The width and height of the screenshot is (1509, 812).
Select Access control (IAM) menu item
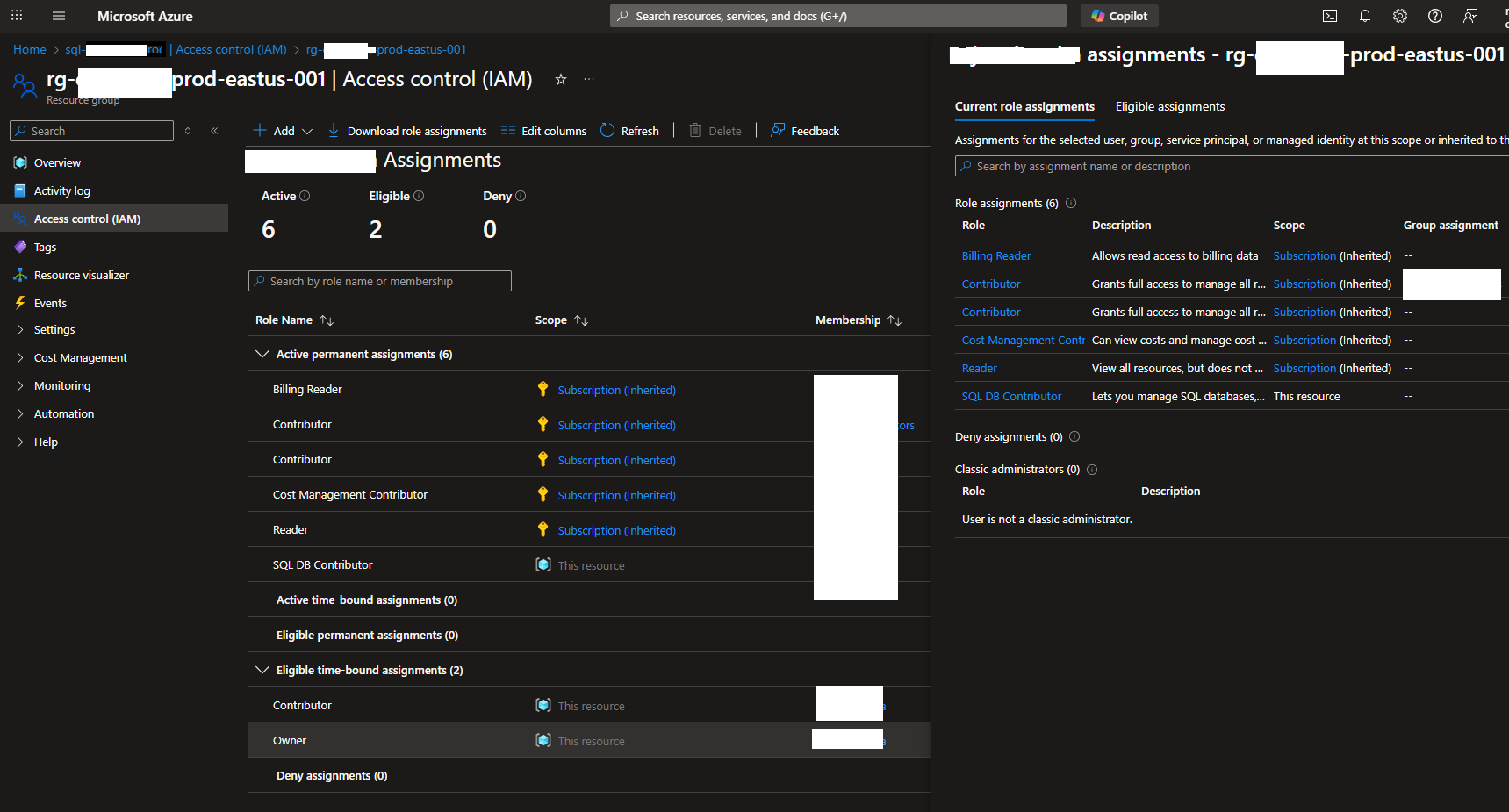point(114,219)
